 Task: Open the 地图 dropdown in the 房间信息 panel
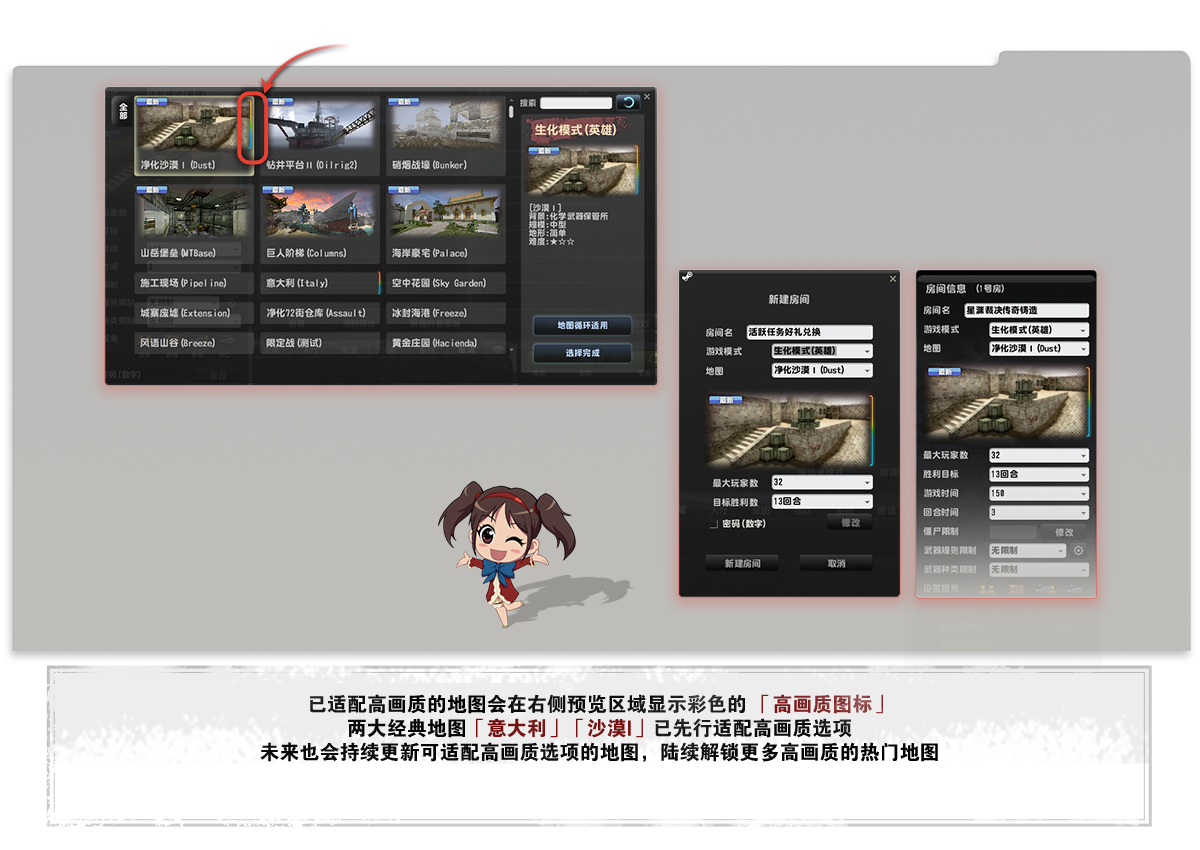click(x=1039, y=349)
